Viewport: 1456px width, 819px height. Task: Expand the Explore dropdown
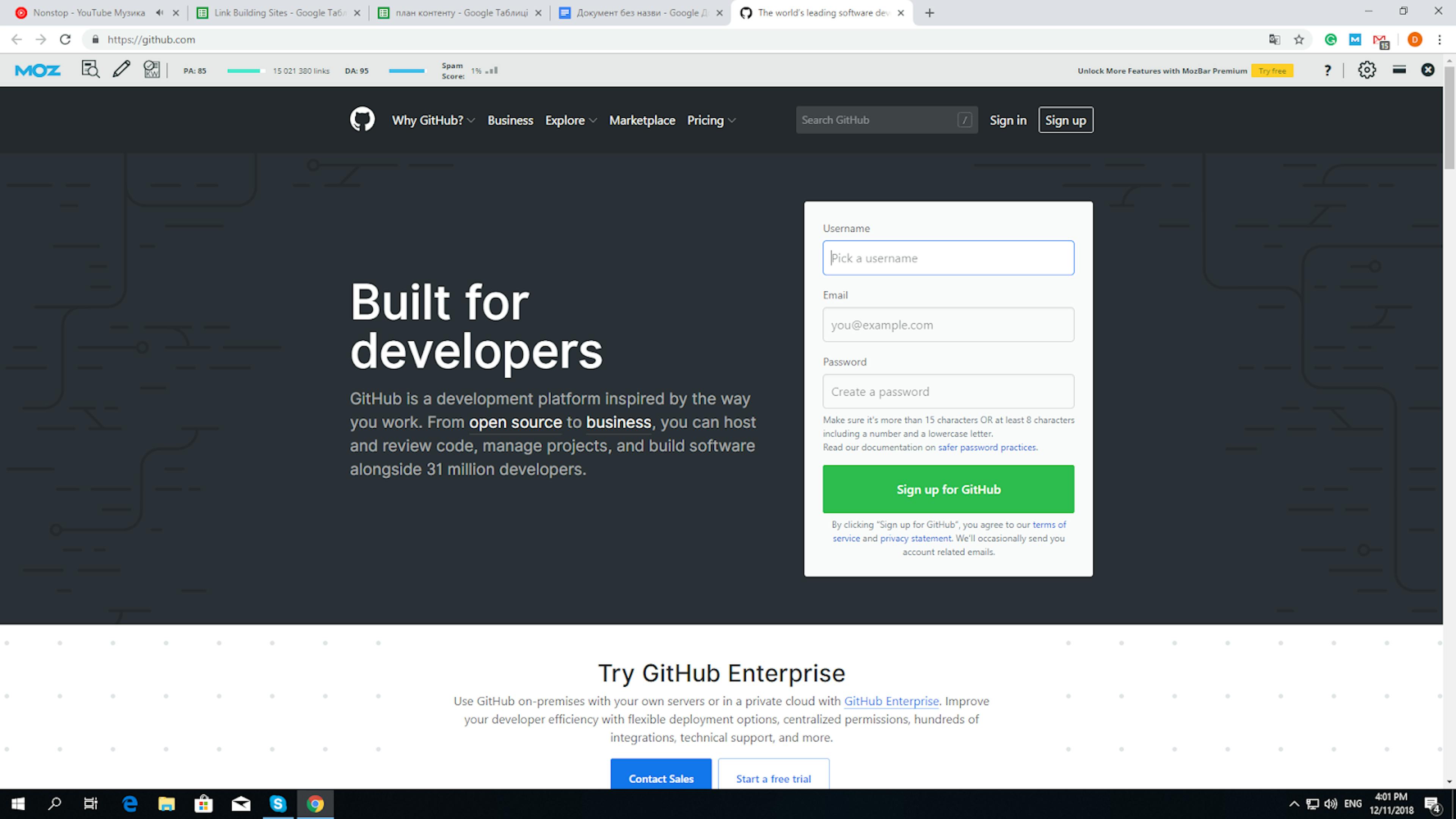coord(571,121)
